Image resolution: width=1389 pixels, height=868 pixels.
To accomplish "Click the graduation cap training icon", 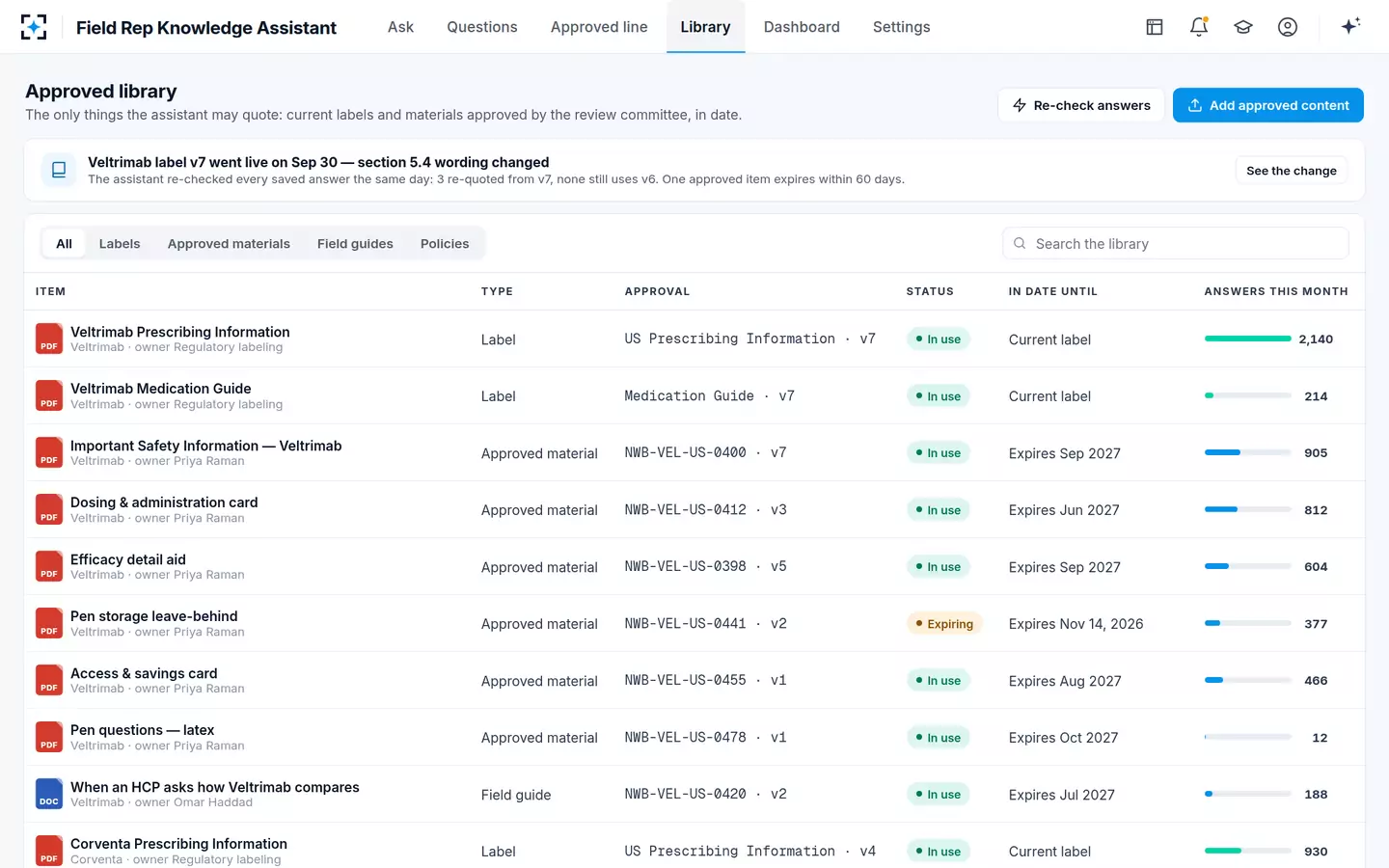I will click(x=1243, y=27).
